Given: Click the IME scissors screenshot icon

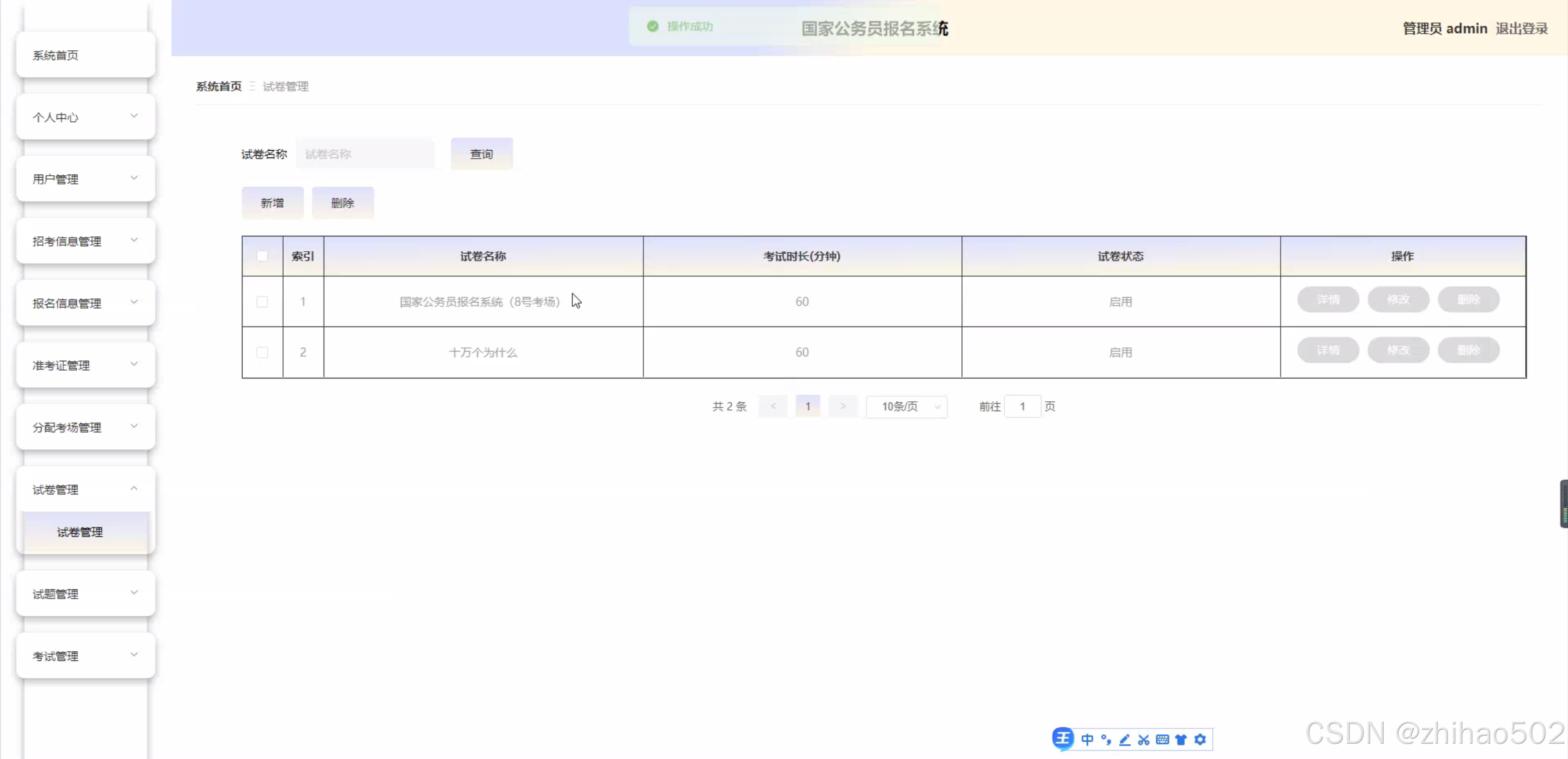Looking at the screenshot, I should point(1143,739).
